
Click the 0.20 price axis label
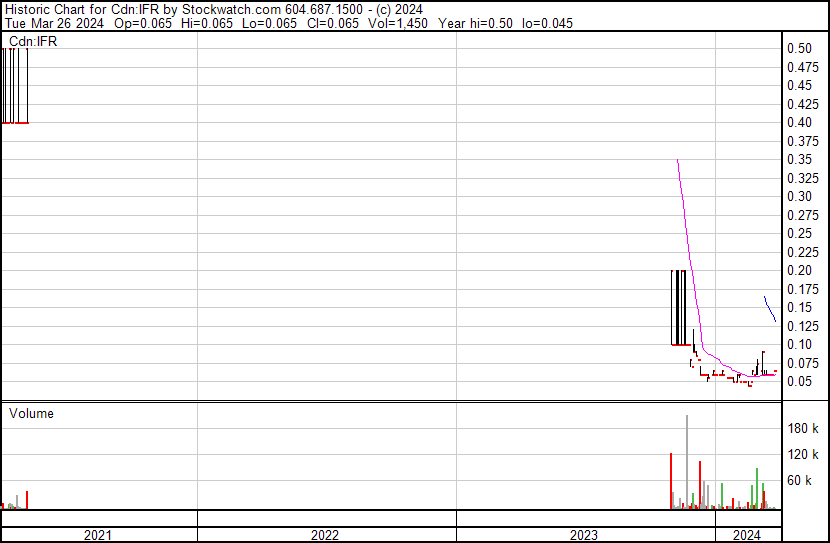coord(799,270)
